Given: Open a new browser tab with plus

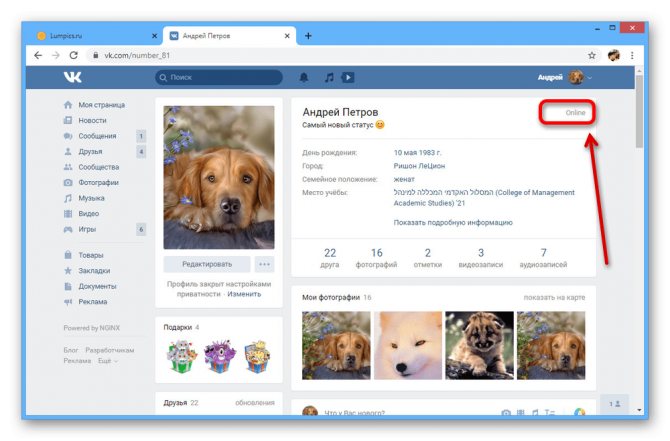Looking at the screenshot, I should (308, 36).
